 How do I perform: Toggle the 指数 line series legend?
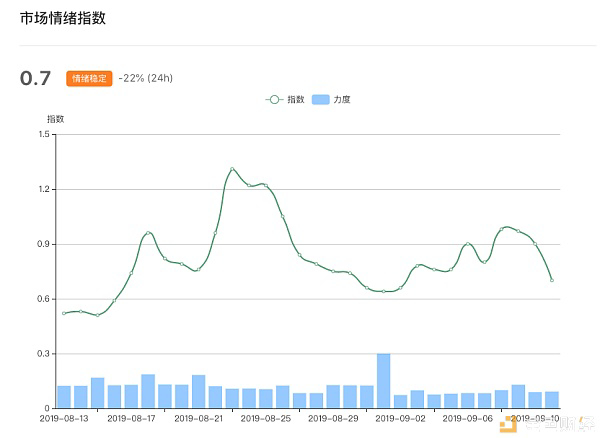coord(285,100)
